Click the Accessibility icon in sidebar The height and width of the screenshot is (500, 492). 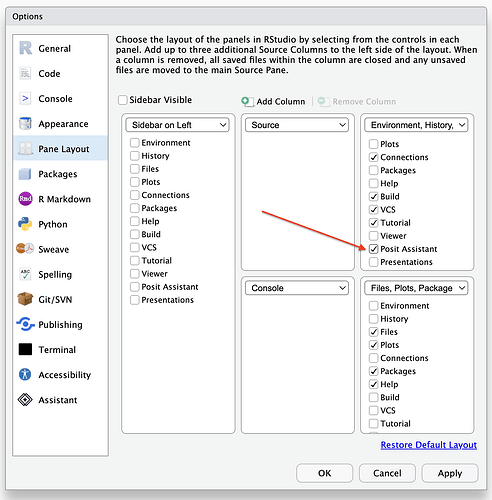pos(25,375)
